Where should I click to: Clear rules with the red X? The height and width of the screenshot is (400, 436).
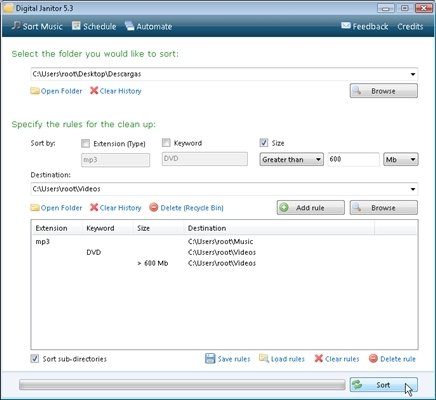point(319,359)
